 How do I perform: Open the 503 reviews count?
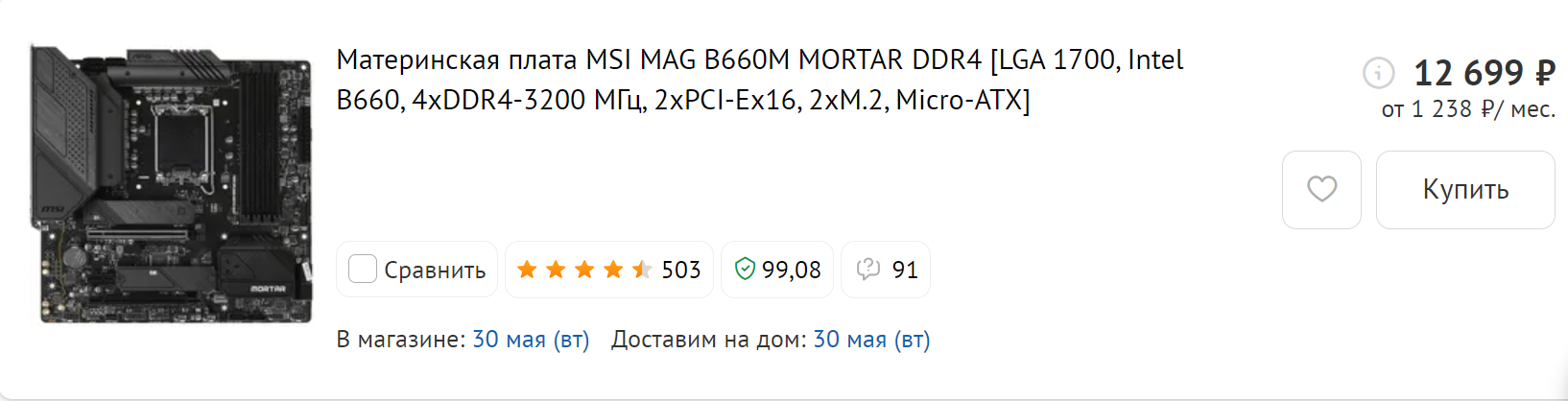pyautogui.click(x=681, y=271)
